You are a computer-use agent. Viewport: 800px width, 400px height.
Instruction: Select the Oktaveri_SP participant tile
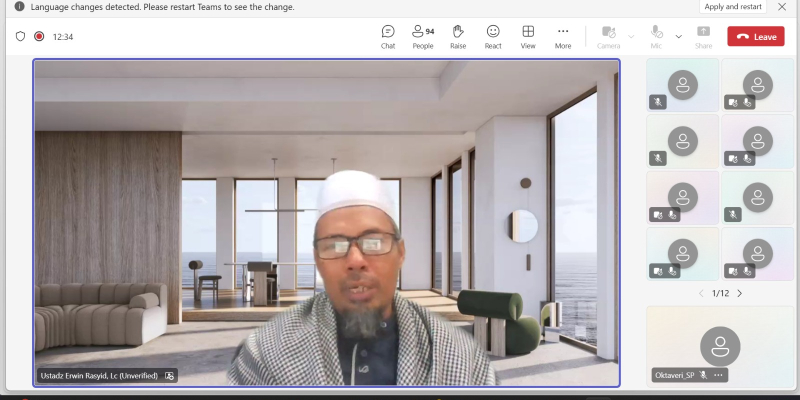pyautogui.click(x=720, y=347)
